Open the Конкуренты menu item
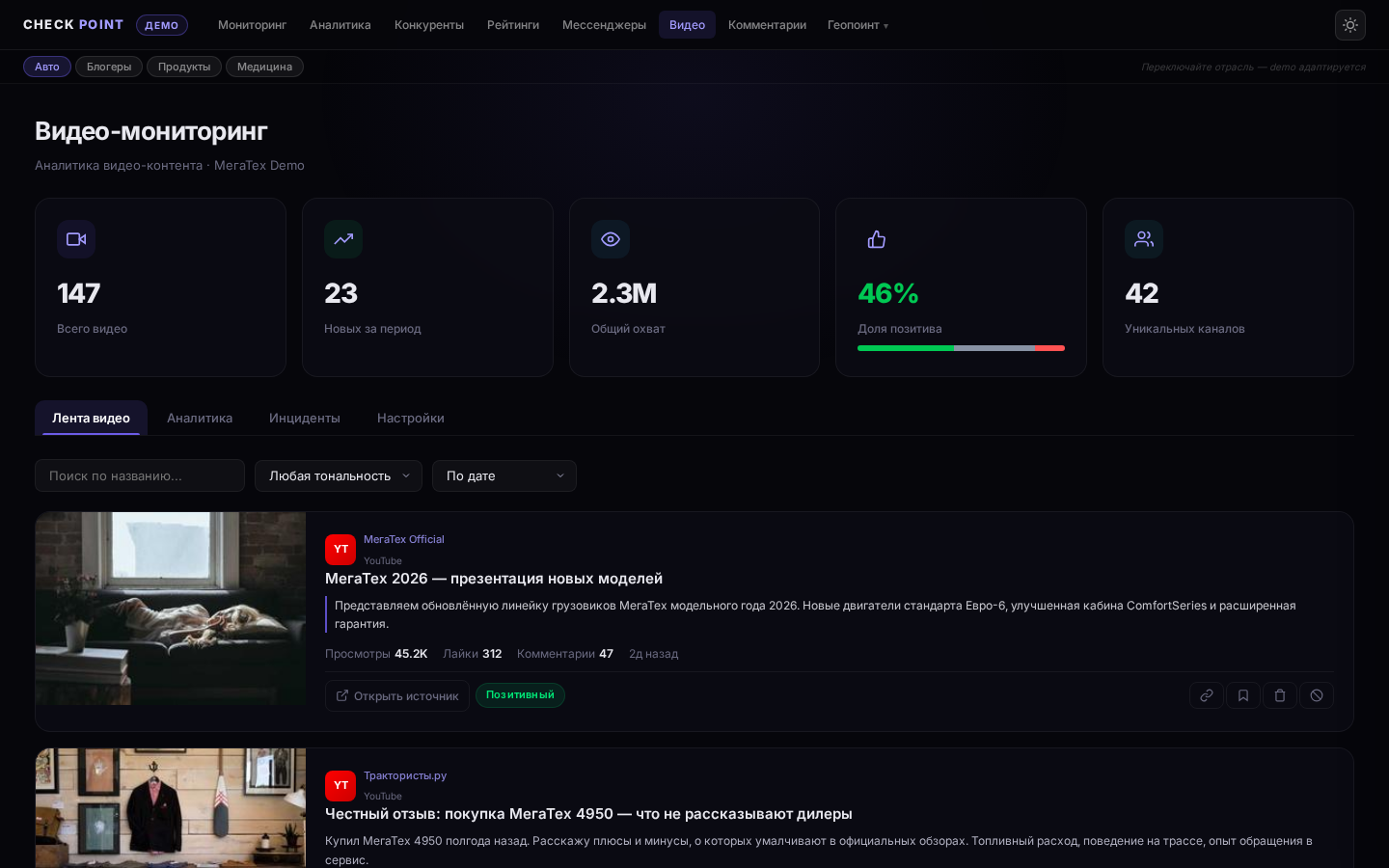Image resolution: width=1389 pixels, height=868 pixels. [428, 25]
